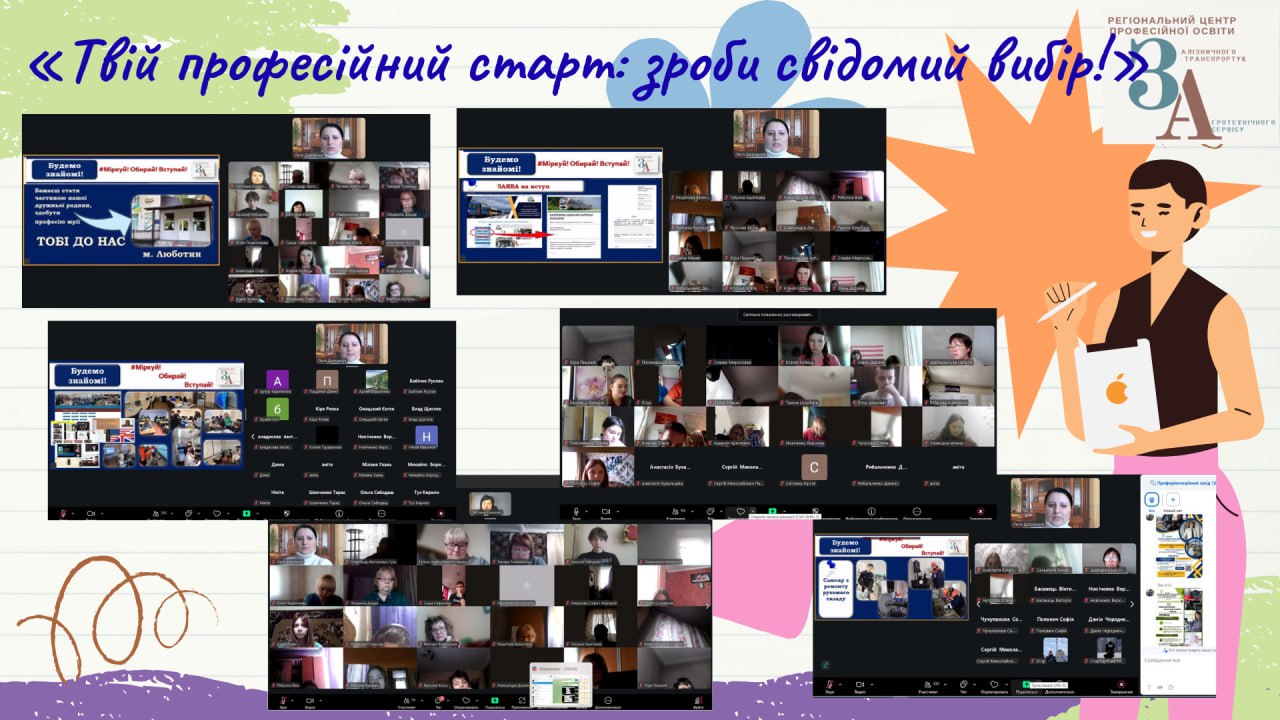Click Chat icon in chat-panel Zoom window toolbar
This screenshot has width=1280, height=720.
pyautogui.click(x=963, y=684)
